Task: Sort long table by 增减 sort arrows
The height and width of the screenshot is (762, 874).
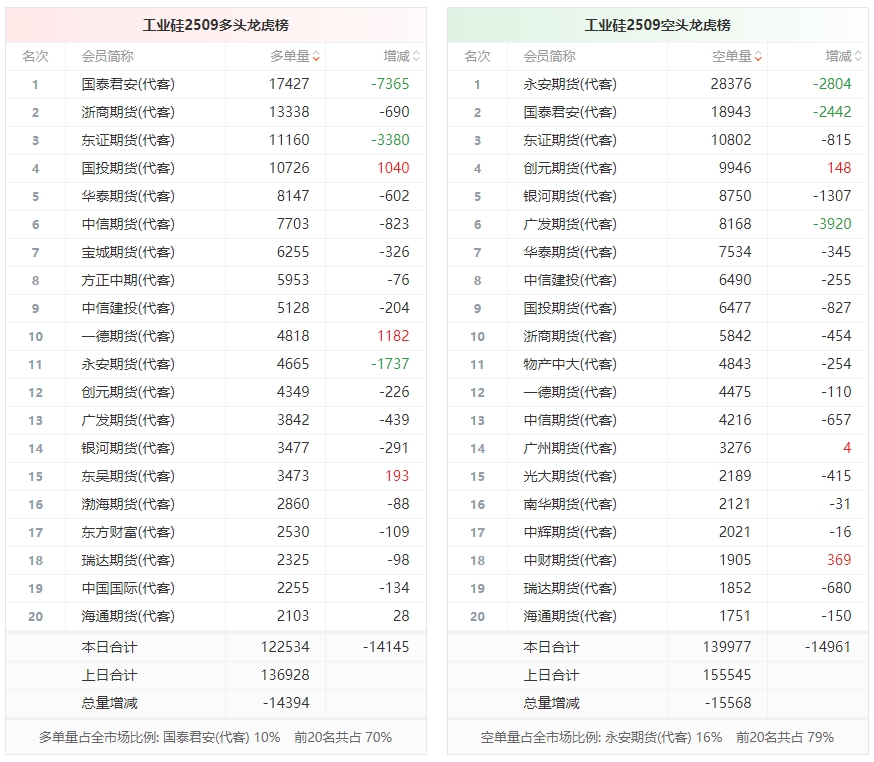Action: 416,57
